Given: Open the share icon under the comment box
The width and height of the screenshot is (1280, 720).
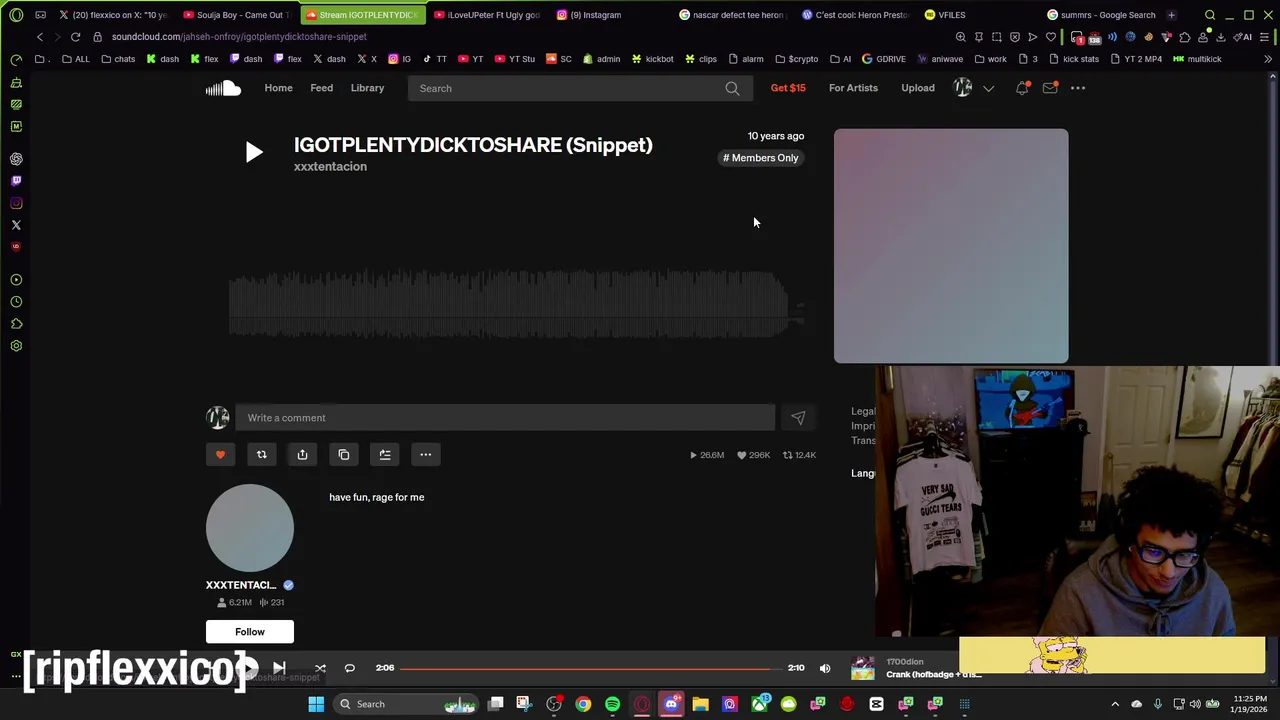Looking at the screenshot, I should [302, 455].
